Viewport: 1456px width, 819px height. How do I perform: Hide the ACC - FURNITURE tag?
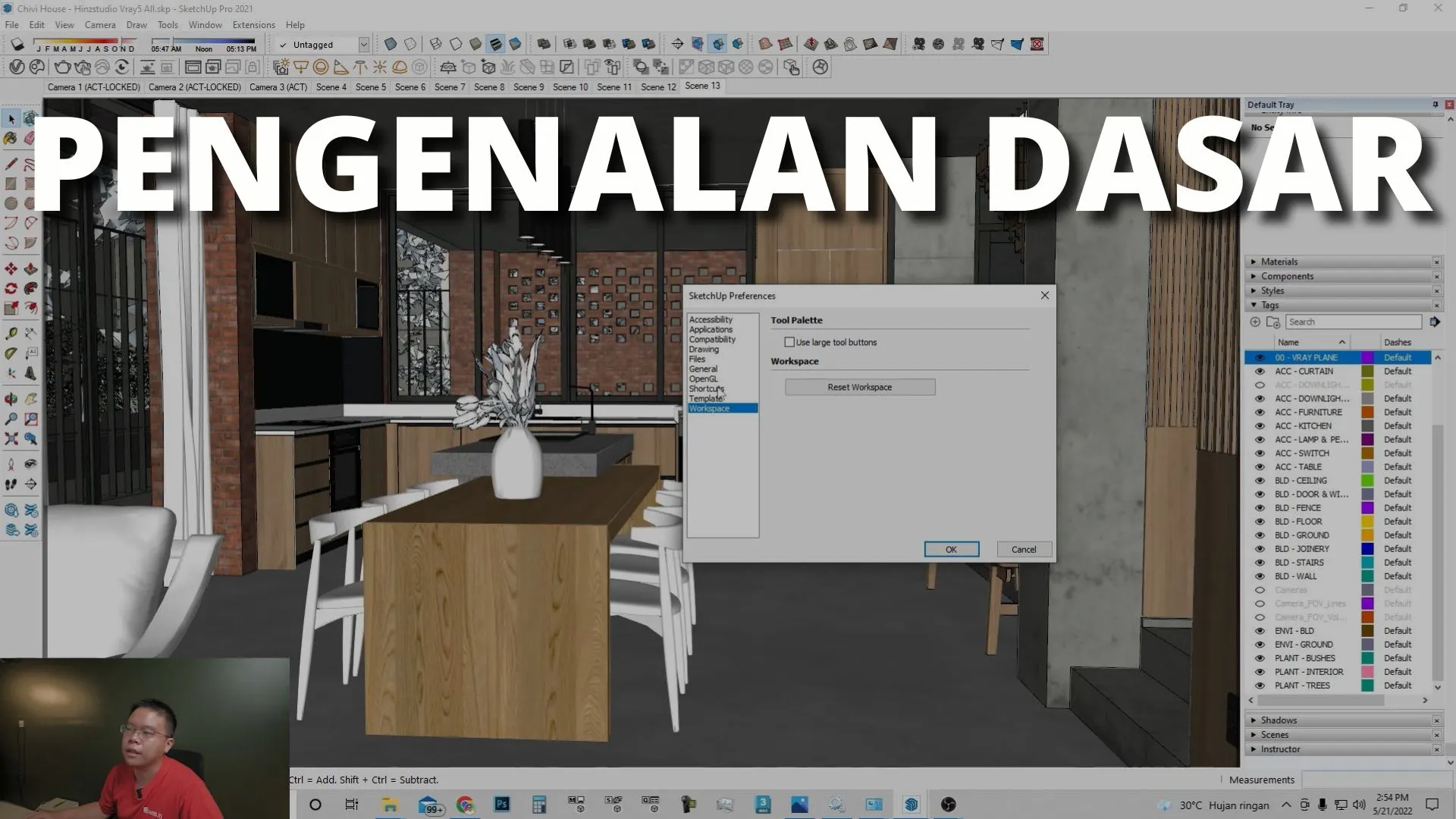1260,413
